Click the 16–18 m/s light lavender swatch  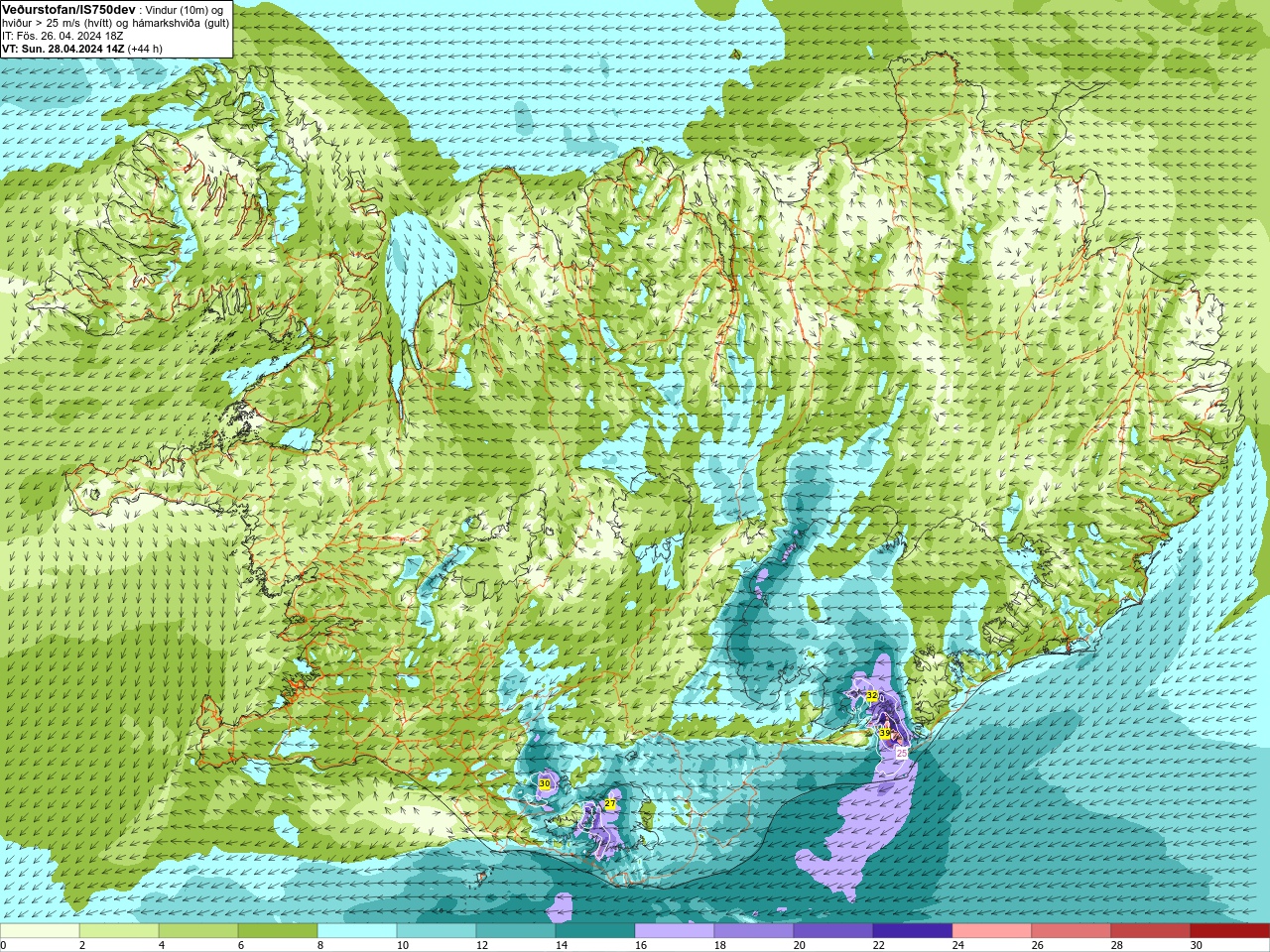pyautogui.click(x=675, y=931)
